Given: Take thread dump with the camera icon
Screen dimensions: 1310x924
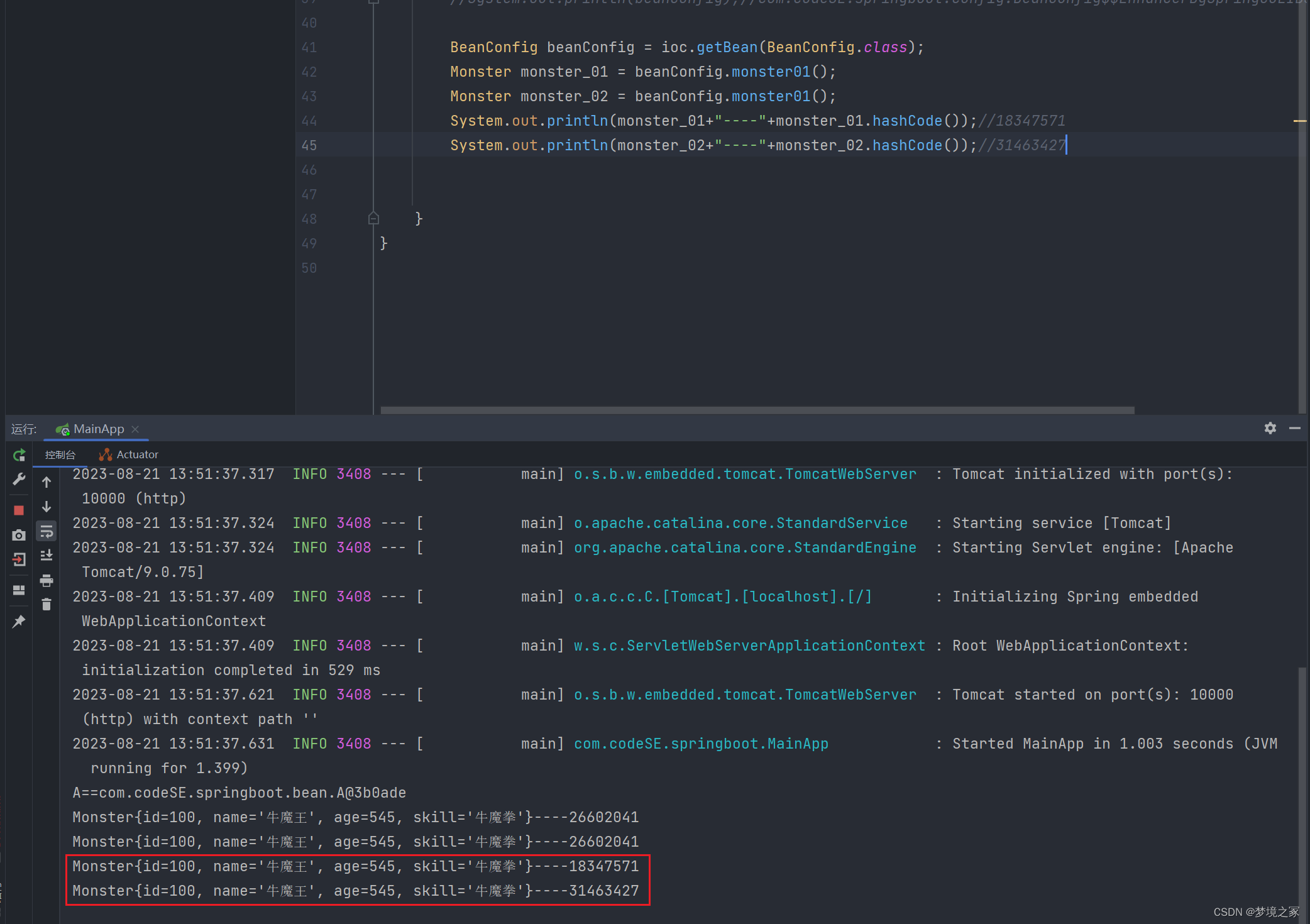Looking at the screenshot, I should tap(19, 535).
